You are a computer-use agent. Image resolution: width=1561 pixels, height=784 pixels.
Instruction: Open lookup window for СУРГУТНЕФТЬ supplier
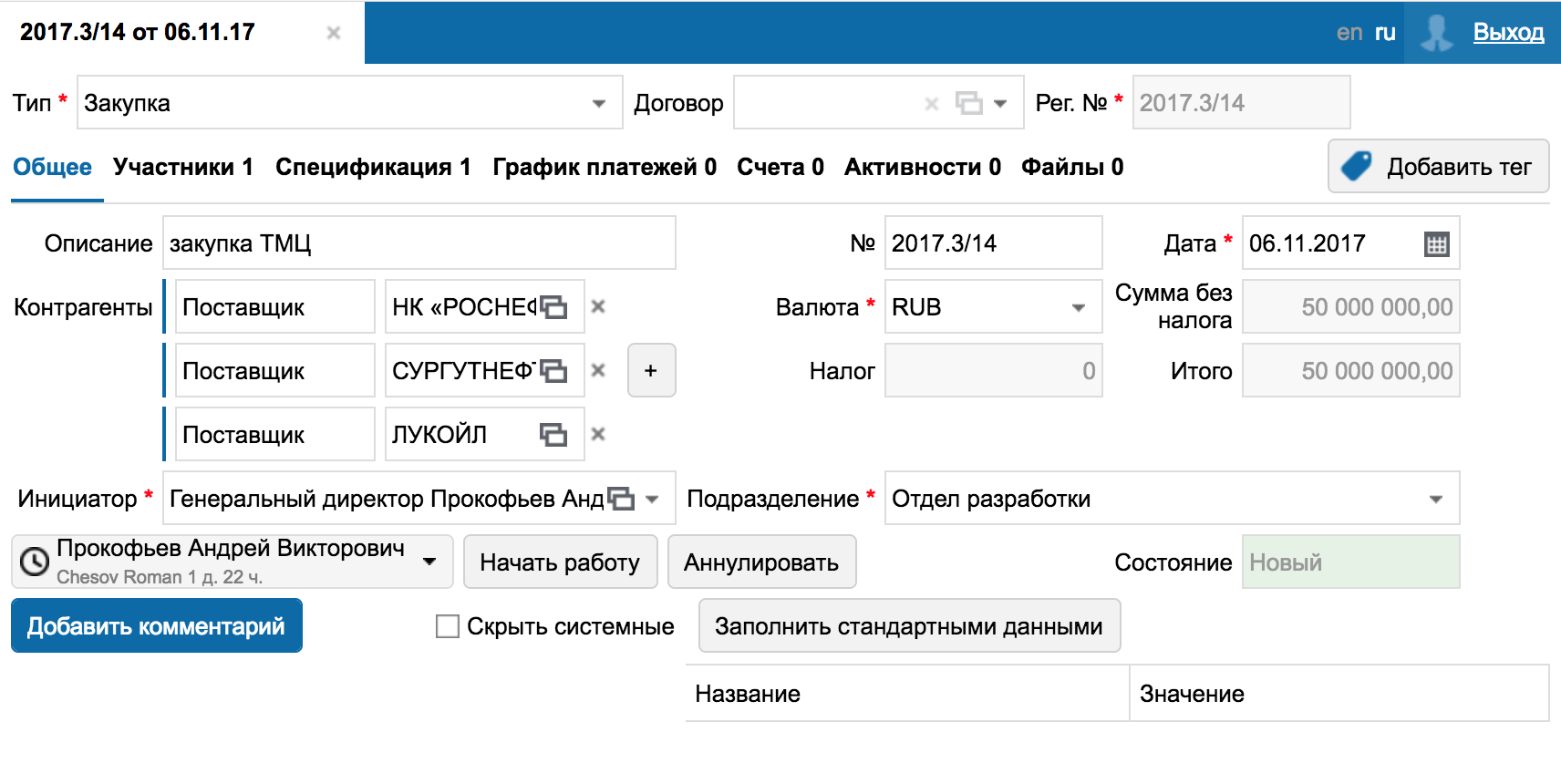[553, 371]
